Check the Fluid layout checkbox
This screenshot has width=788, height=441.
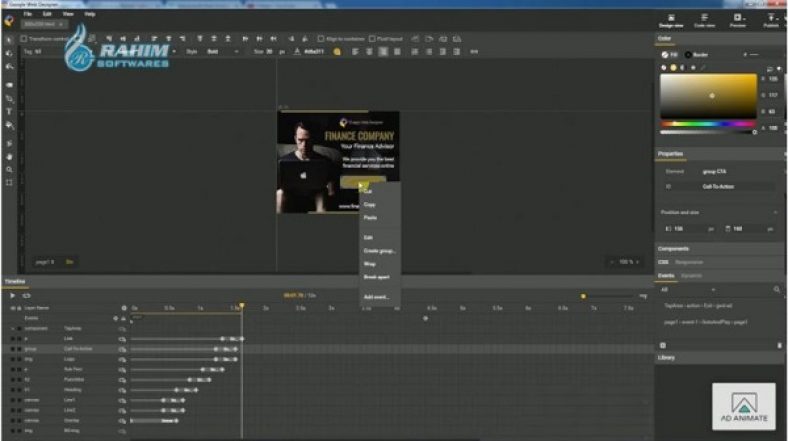point(372,39)
